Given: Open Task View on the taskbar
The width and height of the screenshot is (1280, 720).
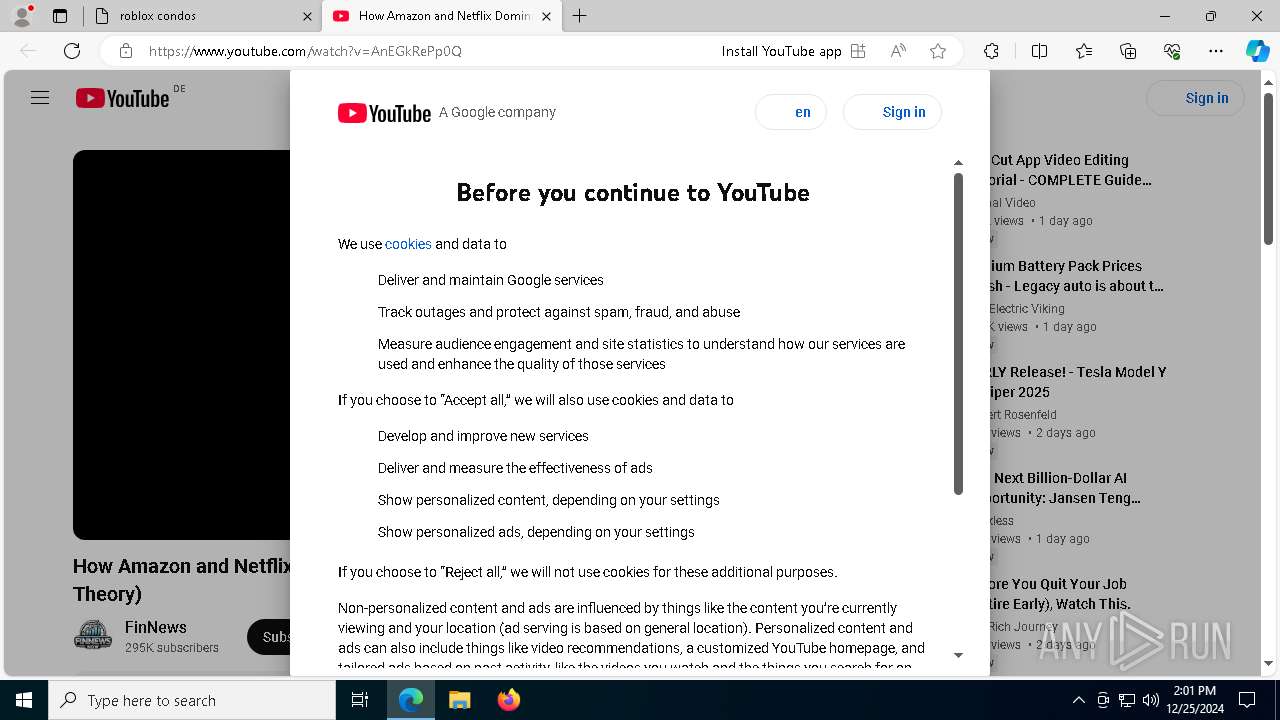Looking at the screenshot, I should pyautogui.click(x=360, y=700).
